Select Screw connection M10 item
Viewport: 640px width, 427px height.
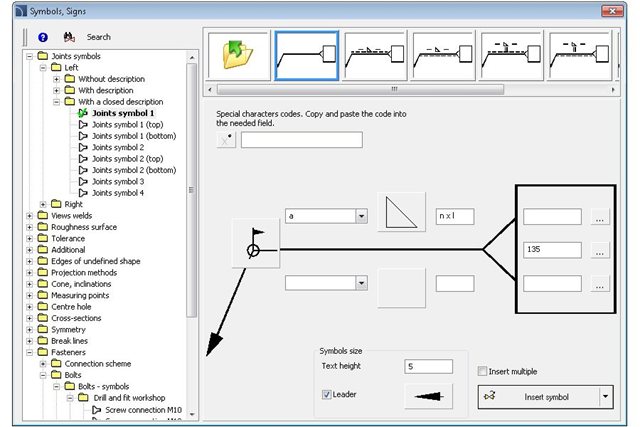pyautogui.click(x=143, y=410)
